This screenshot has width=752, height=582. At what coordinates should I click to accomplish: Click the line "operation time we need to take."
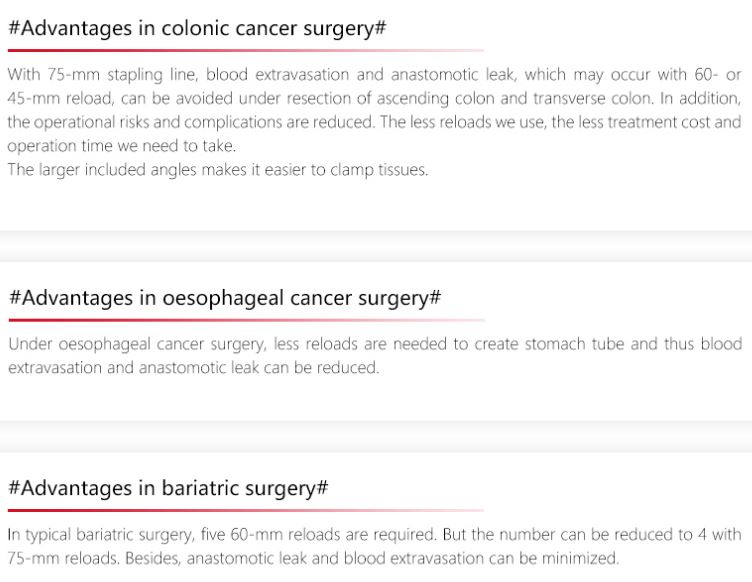(121, 146)
